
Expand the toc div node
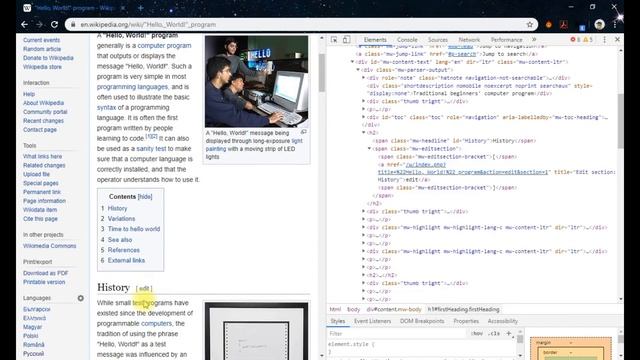[x=363, y=117]
